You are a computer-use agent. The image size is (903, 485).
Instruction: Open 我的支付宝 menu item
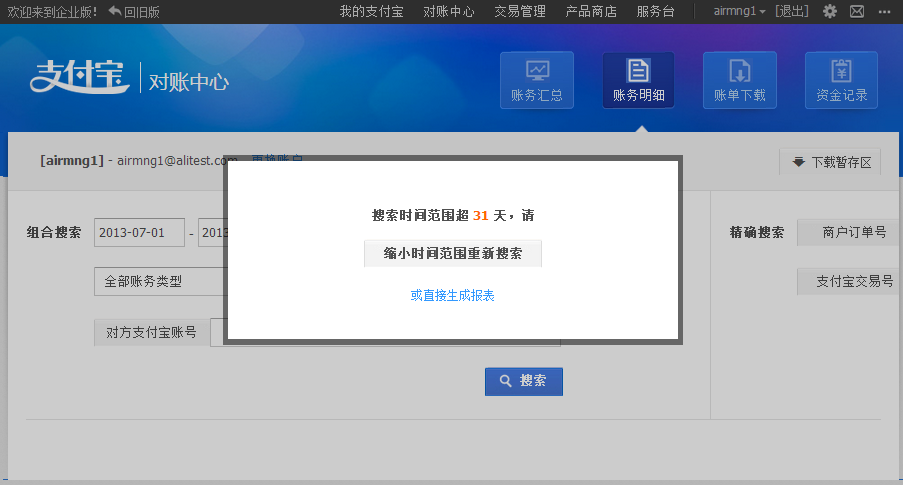[371, 12]
